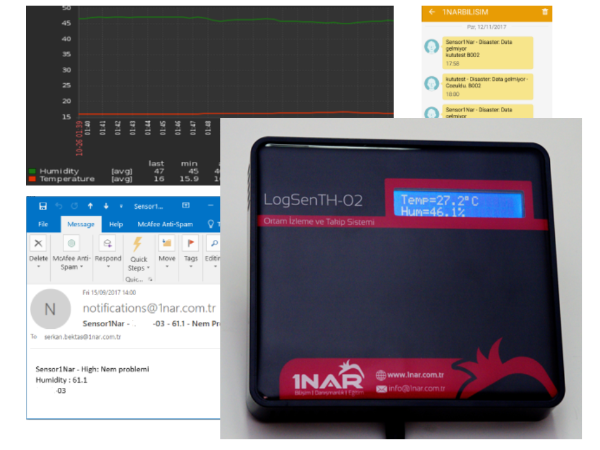Click the LogSenTH-02 device name
Viewport: 600px width, 450px height.
[x=313, y=200]
